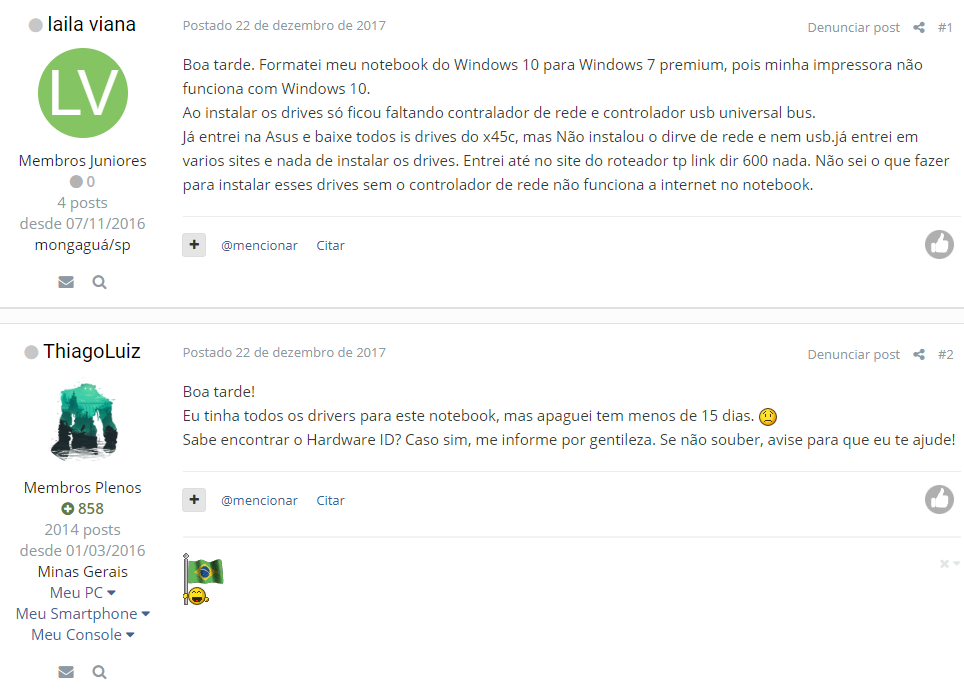Expand Meu PC details
This screenshot has height=697, width=964.
tap(82, 593)
